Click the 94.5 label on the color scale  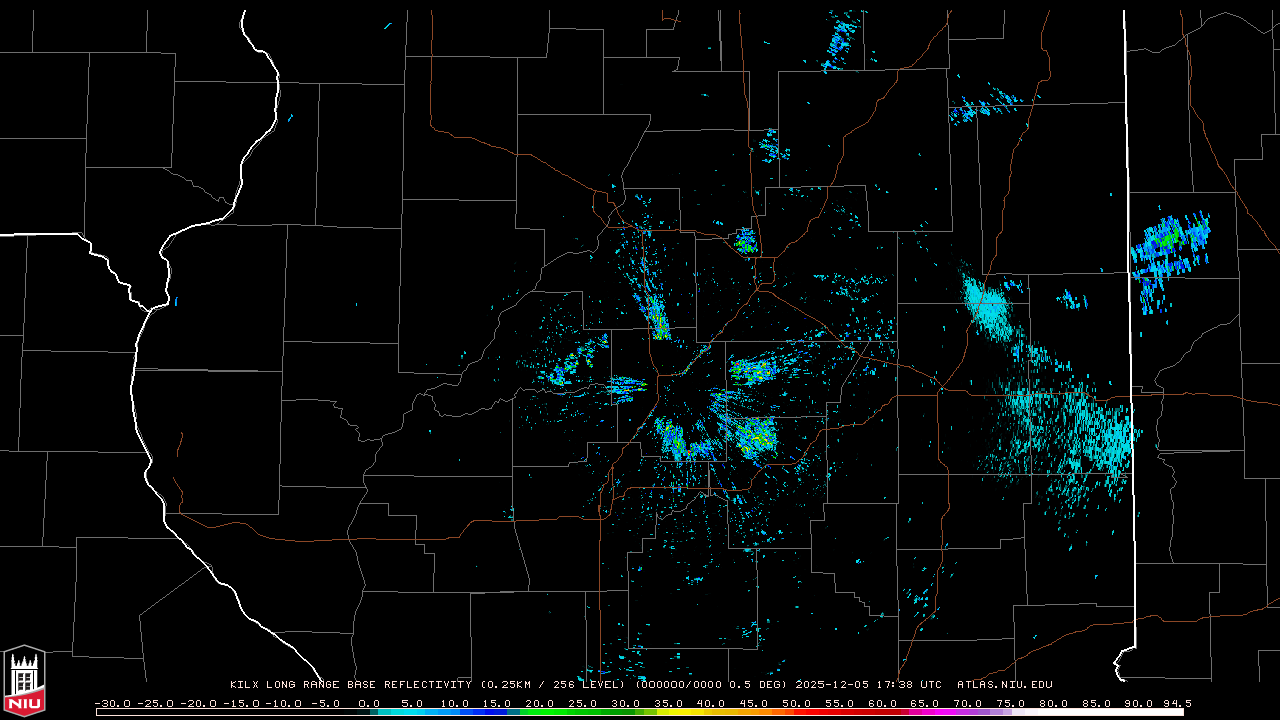tap(1174, 703)
